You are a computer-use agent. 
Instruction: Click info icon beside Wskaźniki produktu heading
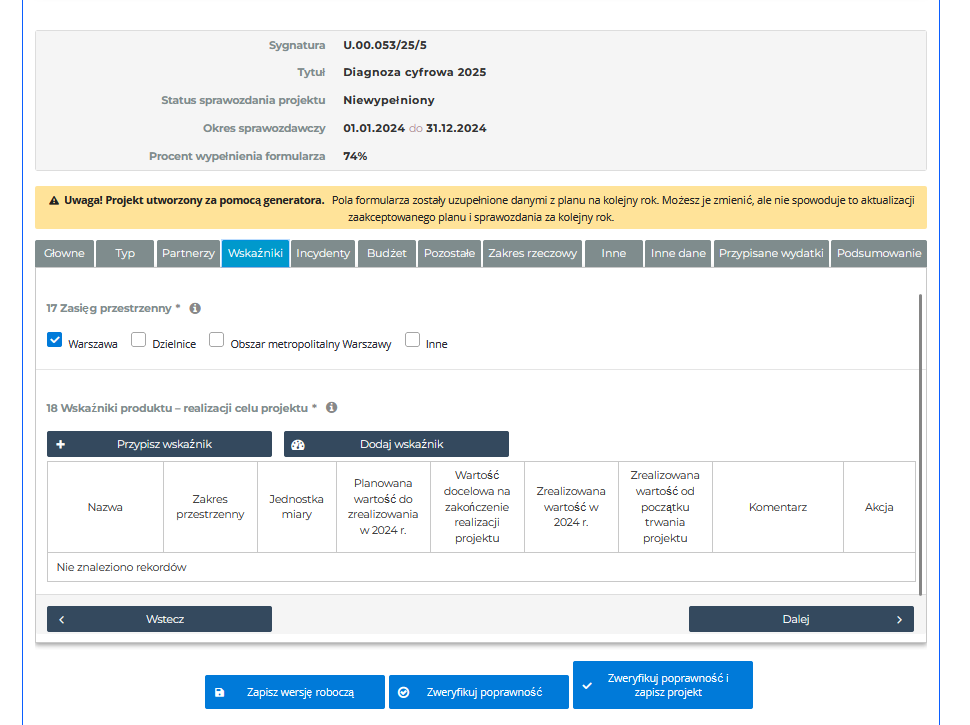coord(331,408)
